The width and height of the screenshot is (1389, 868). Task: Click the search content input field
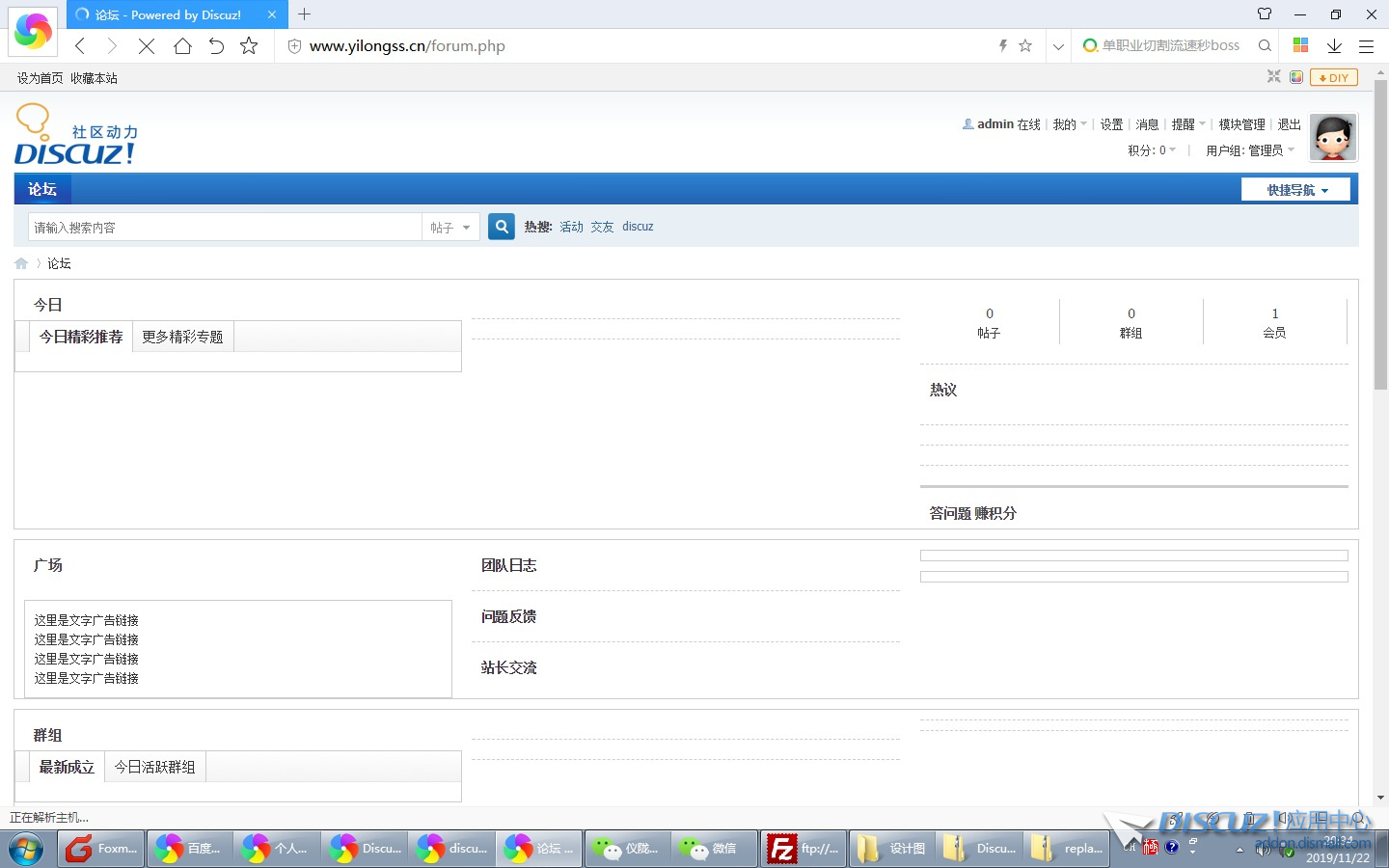[x=224, y=228]
